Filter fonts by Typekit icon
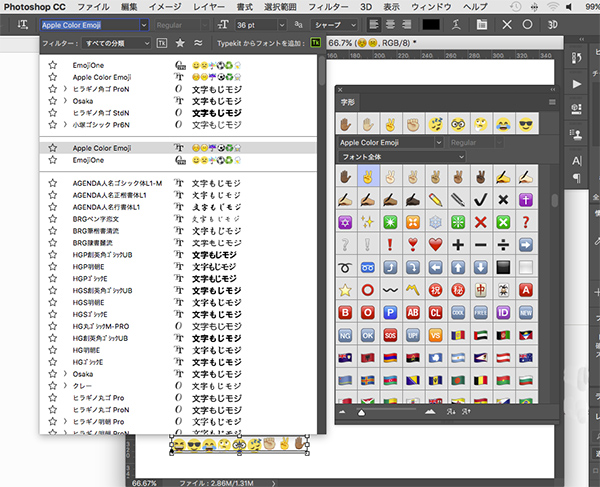The height and width of the screenshot is (487, 600). pos(162,43)
